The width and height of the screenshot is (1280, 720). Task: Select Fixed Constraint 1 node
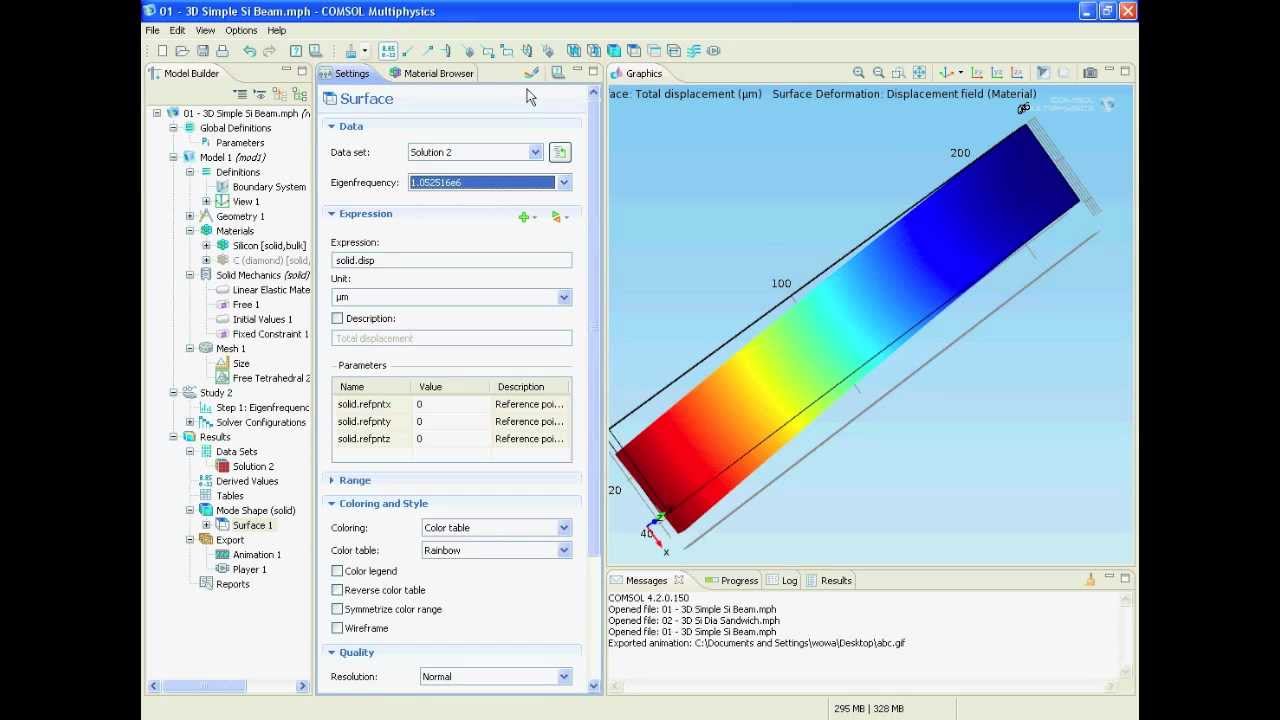262,334
